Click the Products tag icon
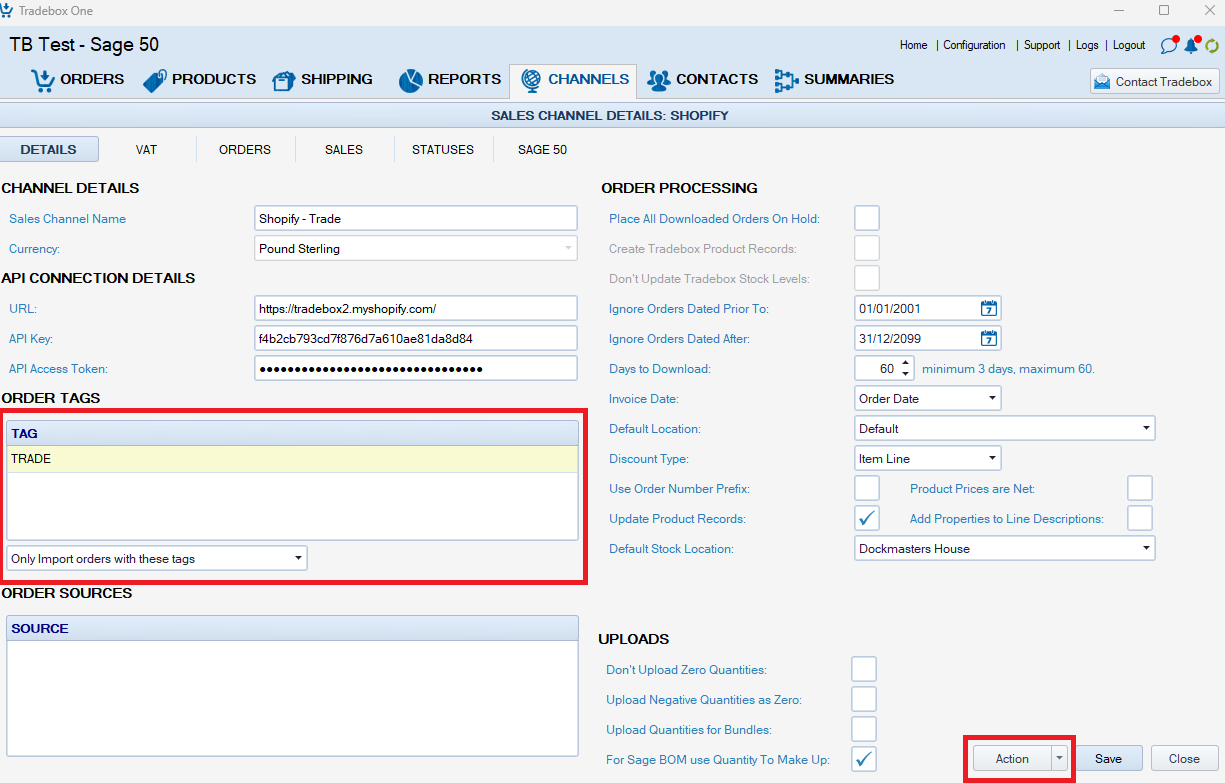Image resolution: width=1225 pixels, height=783 pixels. [x=155, y=80]
